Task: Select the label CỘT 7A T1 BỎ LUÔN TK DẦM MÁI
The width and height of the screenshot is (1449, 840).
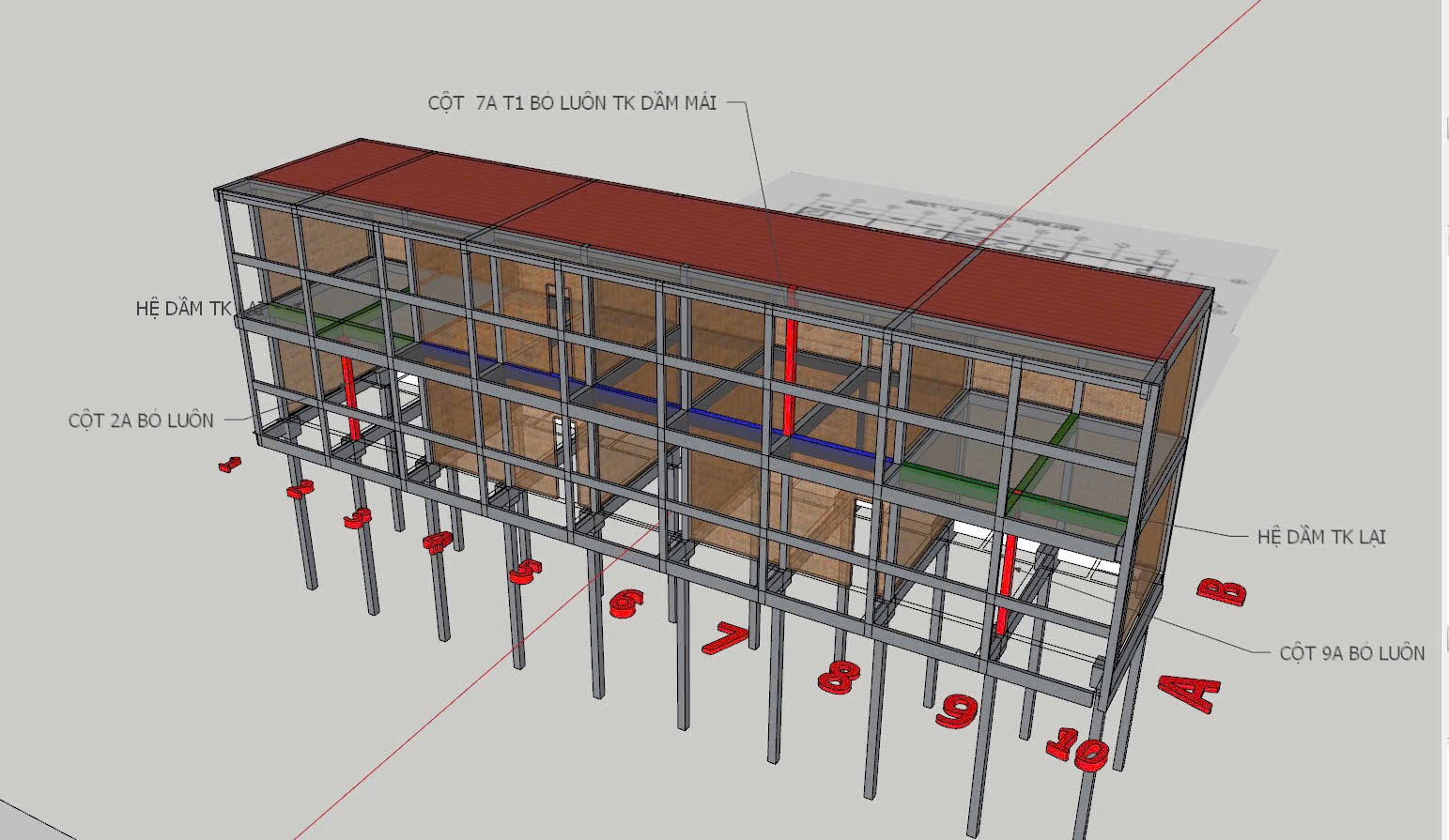Action: [x=572, y=103]
